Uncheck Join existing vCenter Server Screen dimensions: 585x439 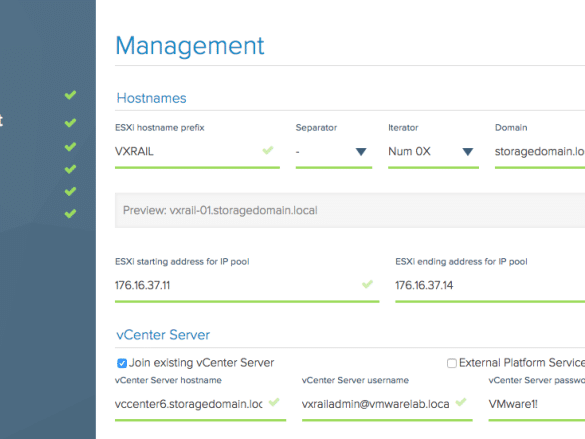(x=122, y=363)
